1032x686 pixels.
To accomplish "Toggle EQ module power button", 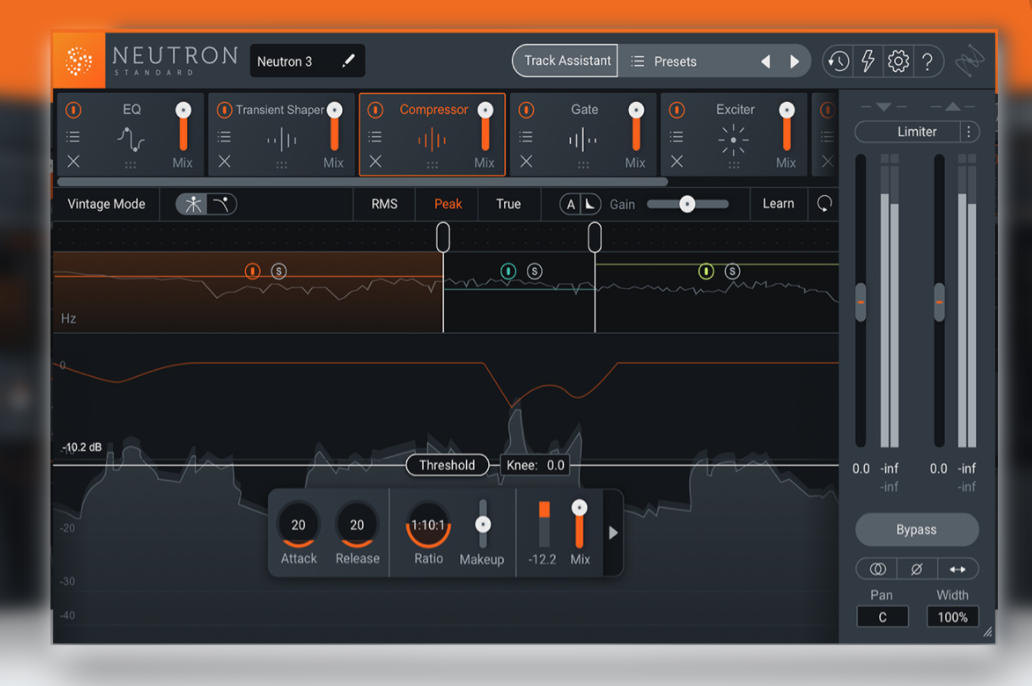I will 73,110.
